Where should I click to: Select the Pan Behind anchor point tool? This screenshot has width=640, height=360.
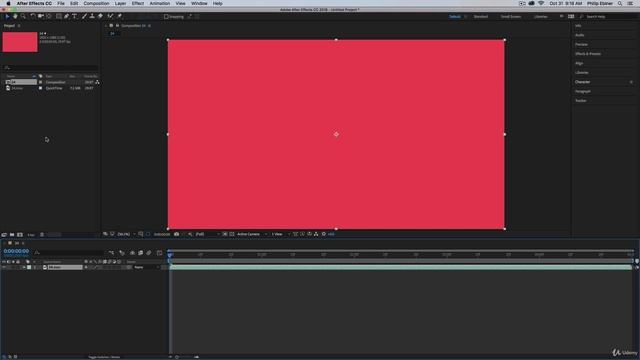pyautogui.click(x=49, y=16)
